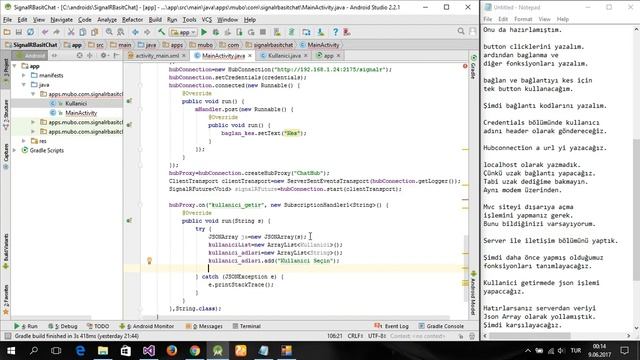Click the Copy toolbar icon
Screen dimensions: 640x360
point(82,32)
